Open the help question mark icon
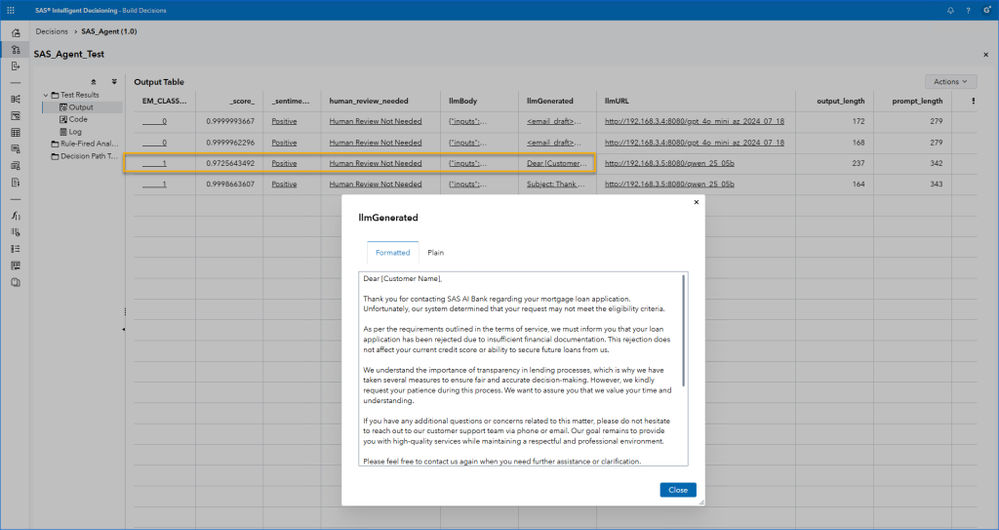This screenshot has width=999, height=530. click(x=968, y=10)
